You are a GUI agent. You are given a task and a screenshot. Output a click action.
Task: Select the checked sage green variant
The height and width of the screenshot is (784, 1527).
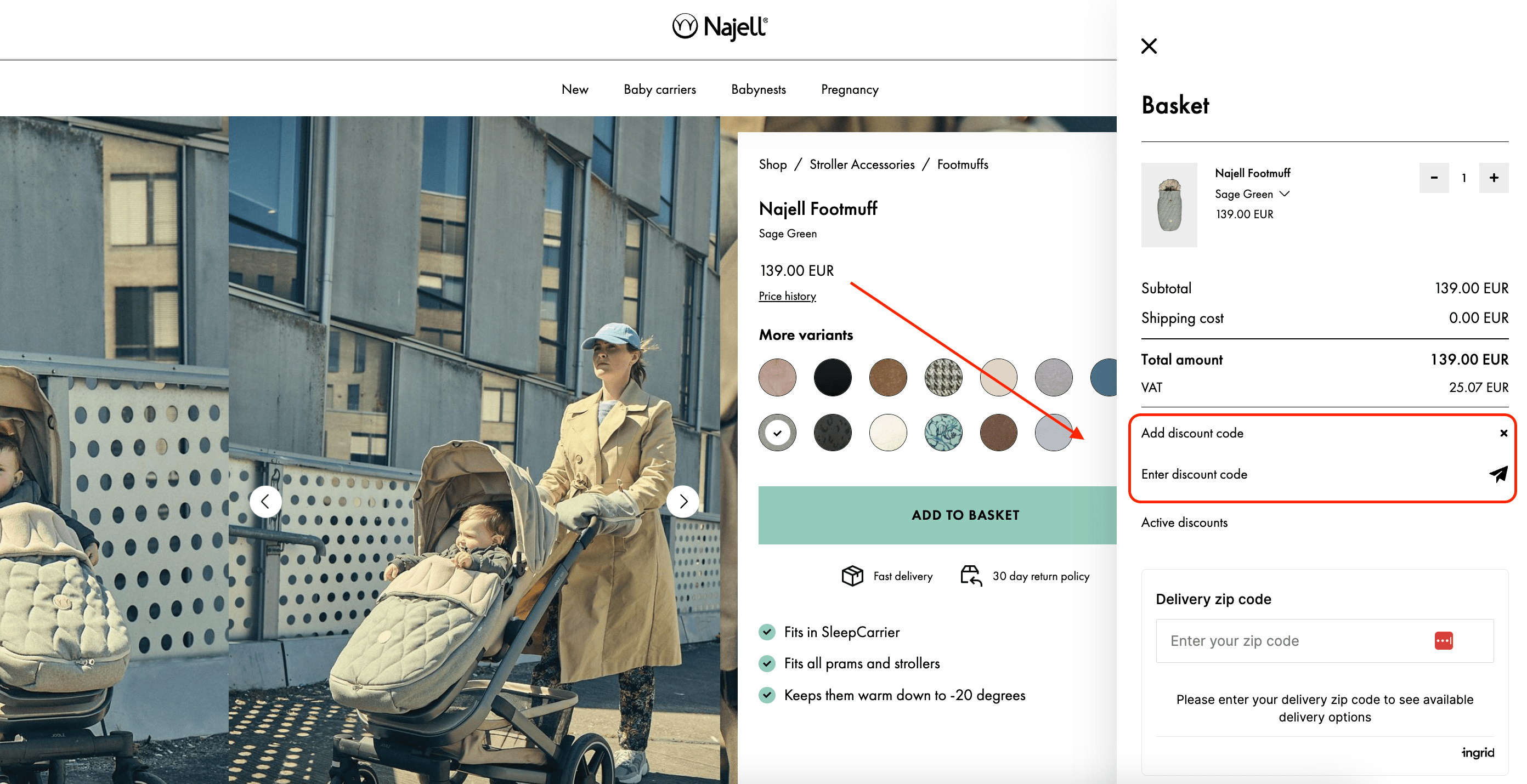pyautogui.click(x=777, y=432)
